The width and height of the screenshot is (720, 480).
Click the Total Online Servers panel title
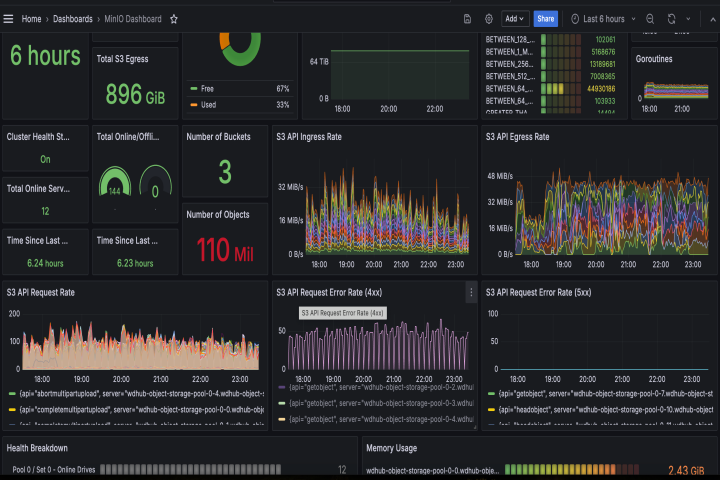[38, 189]
